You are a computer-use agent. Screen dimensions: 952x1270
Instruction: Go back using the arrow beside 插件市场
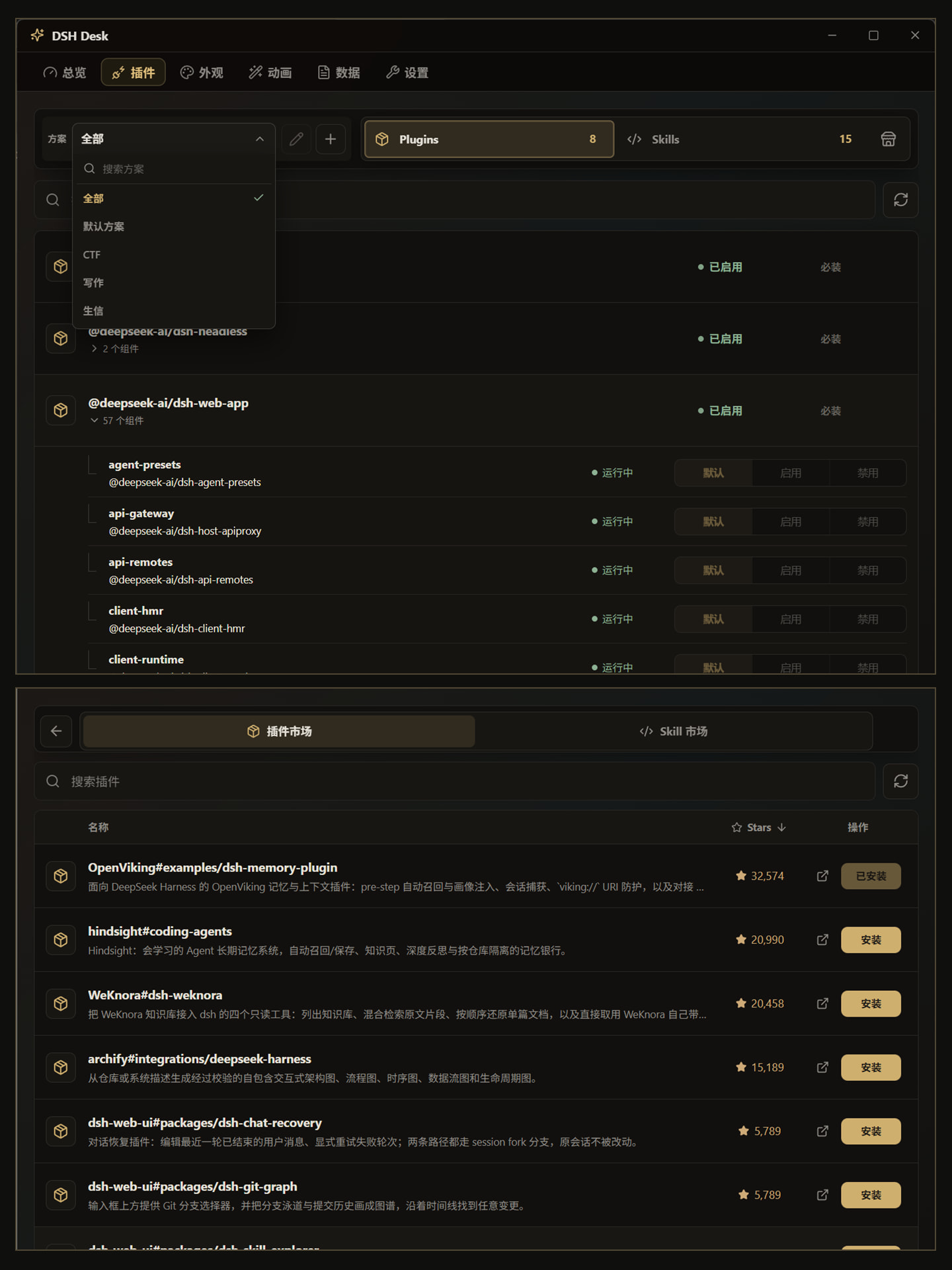pos(56,731)
